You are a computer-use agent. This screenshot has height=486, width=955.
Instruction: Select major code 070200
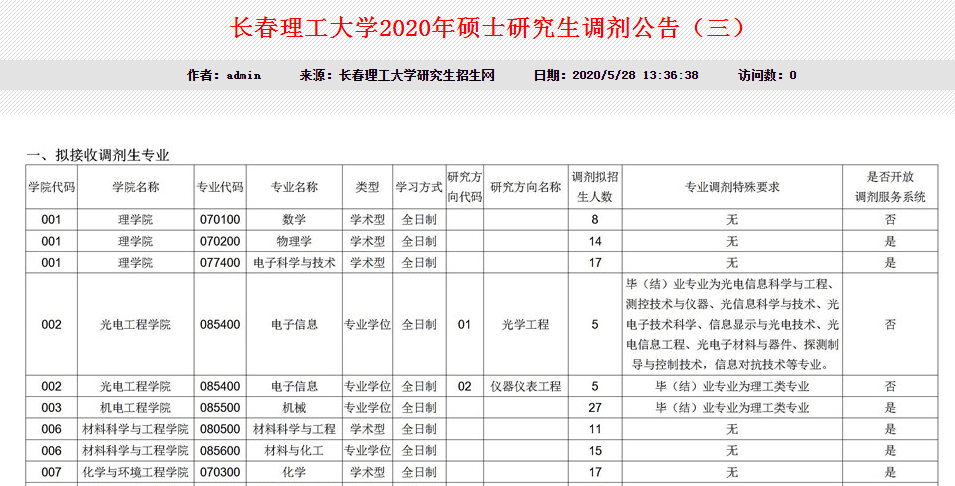220,242
